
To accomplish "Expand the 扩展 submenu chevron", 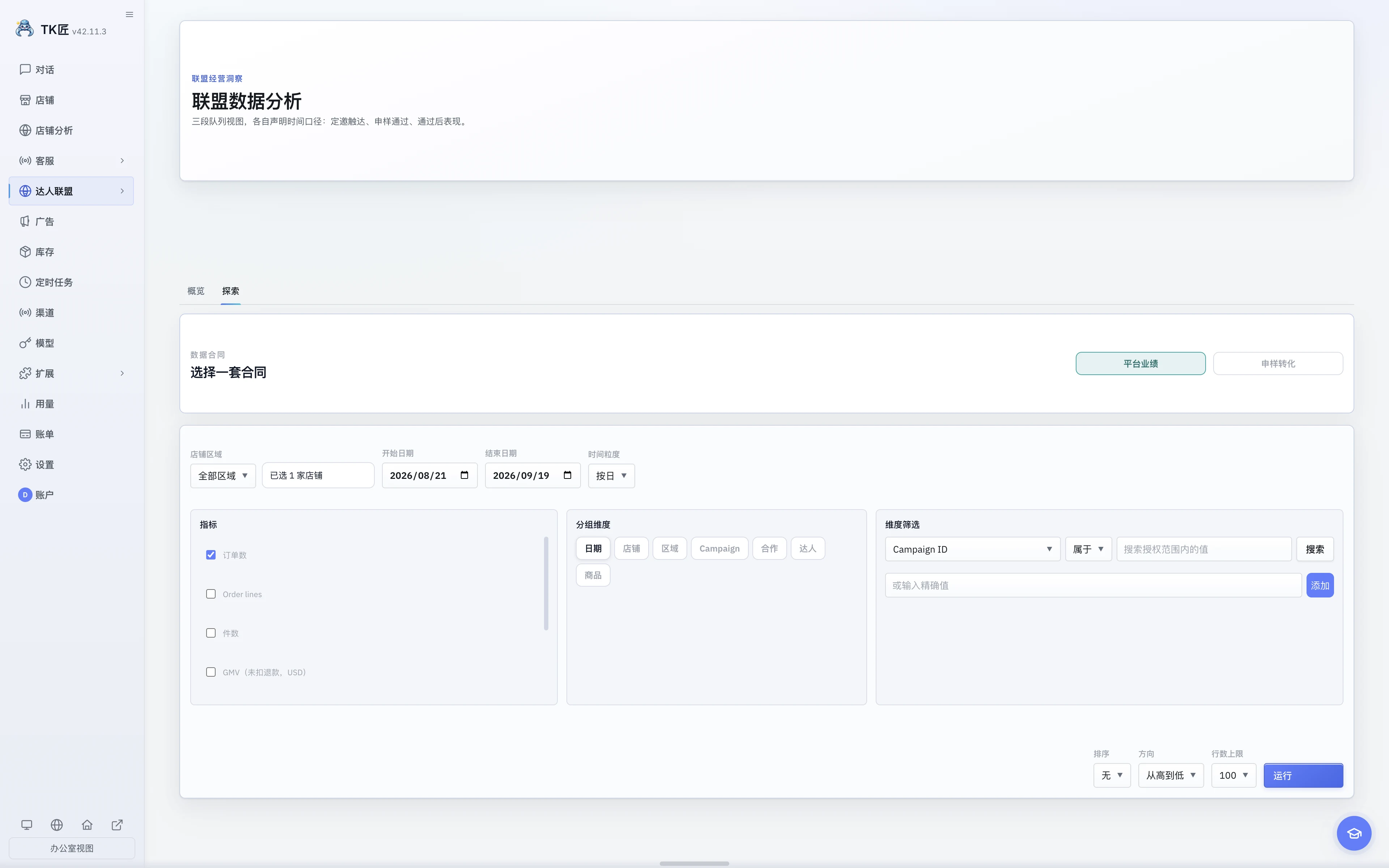I will (122, 374).
